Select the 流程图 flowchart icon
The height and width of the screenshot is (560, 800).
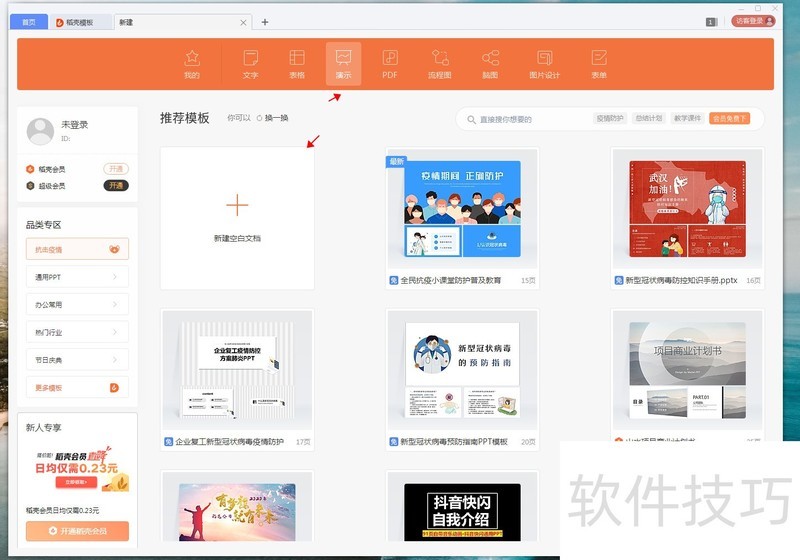click(x=440, y=58)
